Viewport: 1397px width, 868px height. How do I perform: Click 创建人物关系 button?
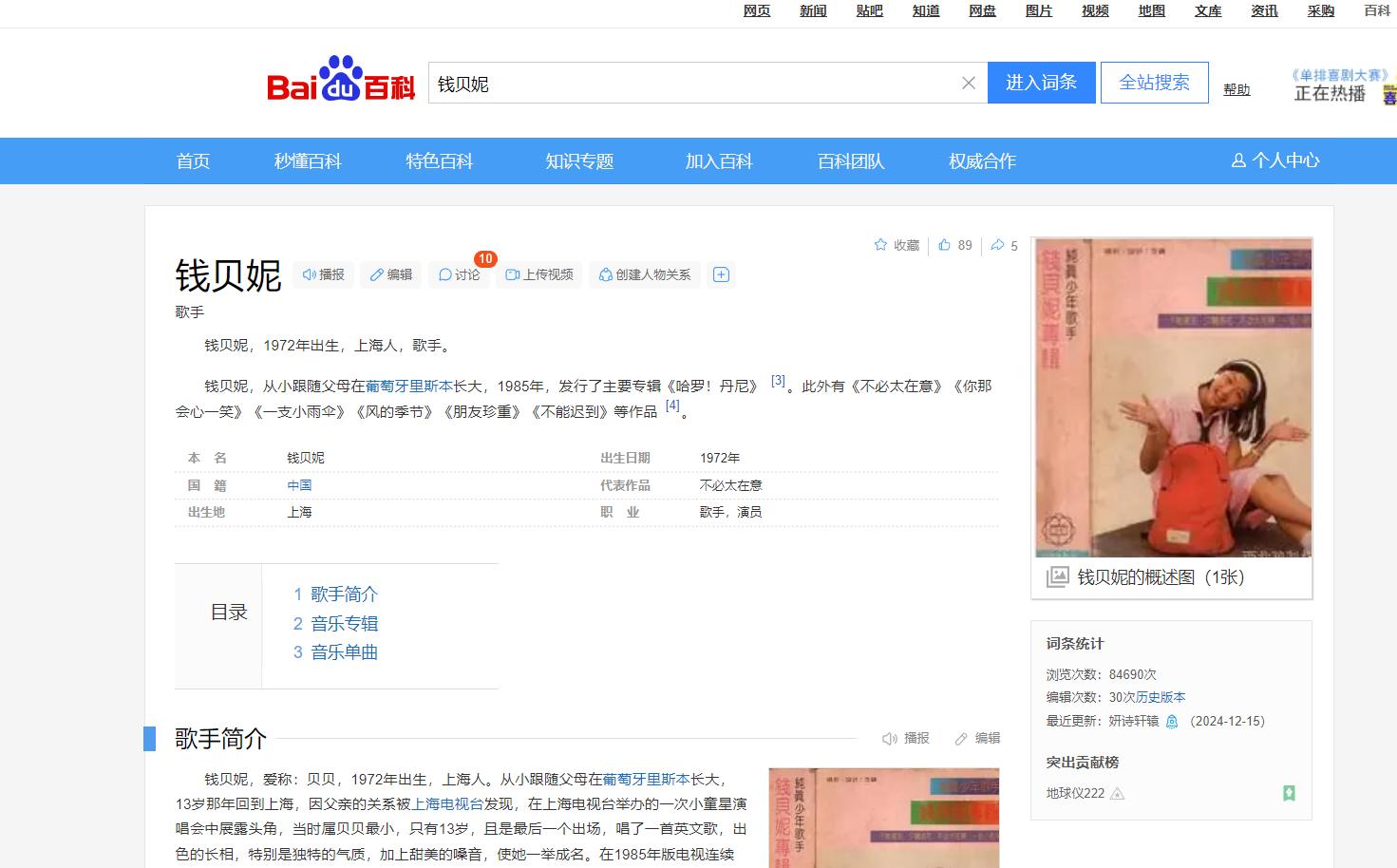tap(645, 275)
